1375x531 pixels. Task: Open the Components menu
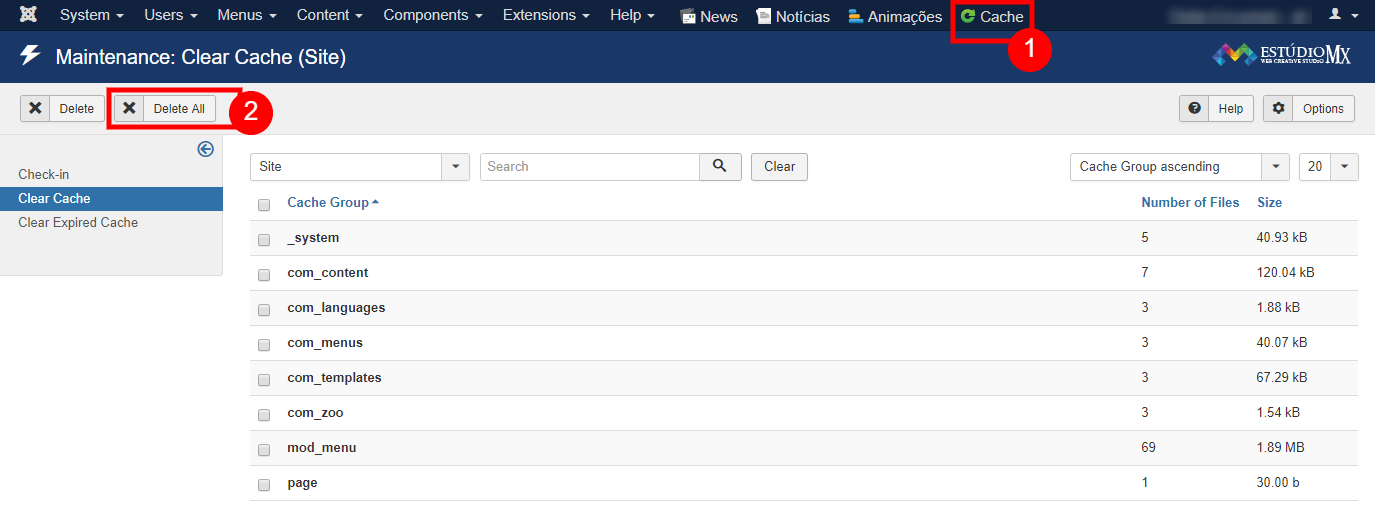tap(432, 16)
